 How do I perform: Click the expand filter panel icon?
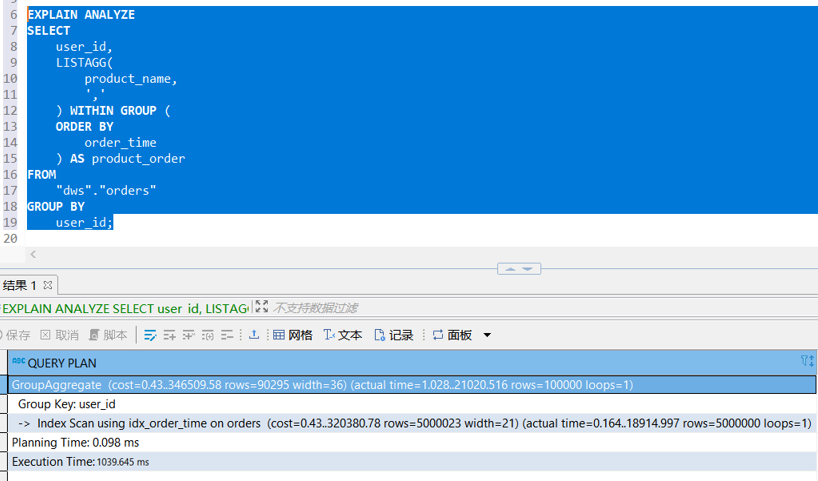pos(262,308)
